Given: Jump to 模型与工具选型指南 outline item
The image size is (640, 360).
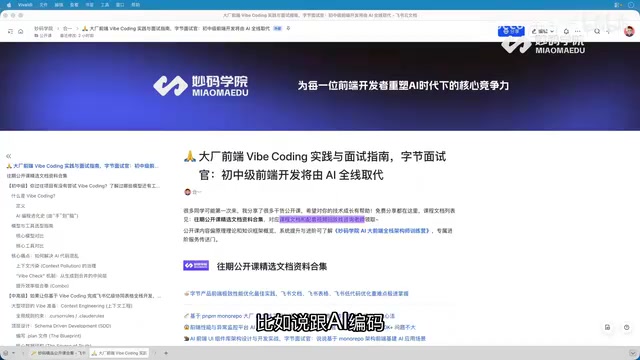Looking at the screenshot, I should pos(32,226).
